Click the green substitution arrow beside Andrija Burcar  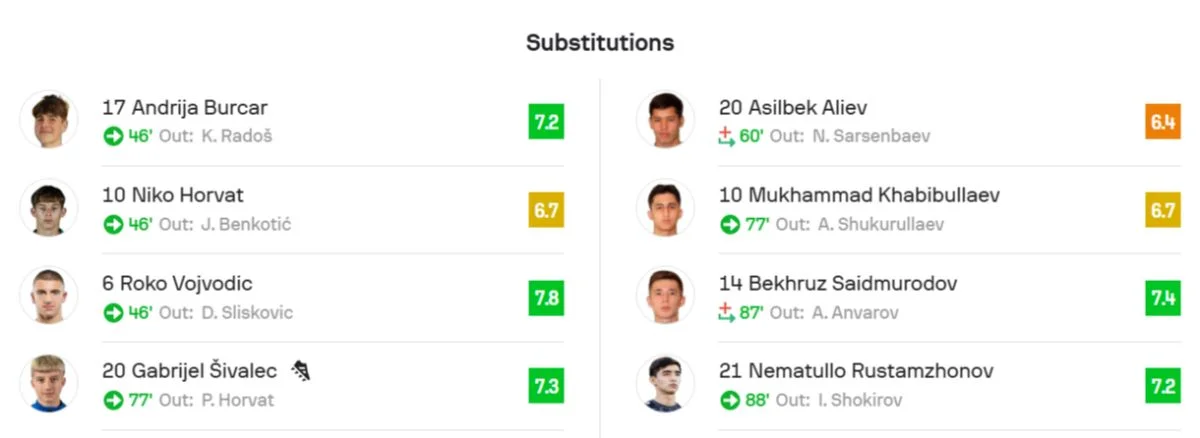pos(112,136)
